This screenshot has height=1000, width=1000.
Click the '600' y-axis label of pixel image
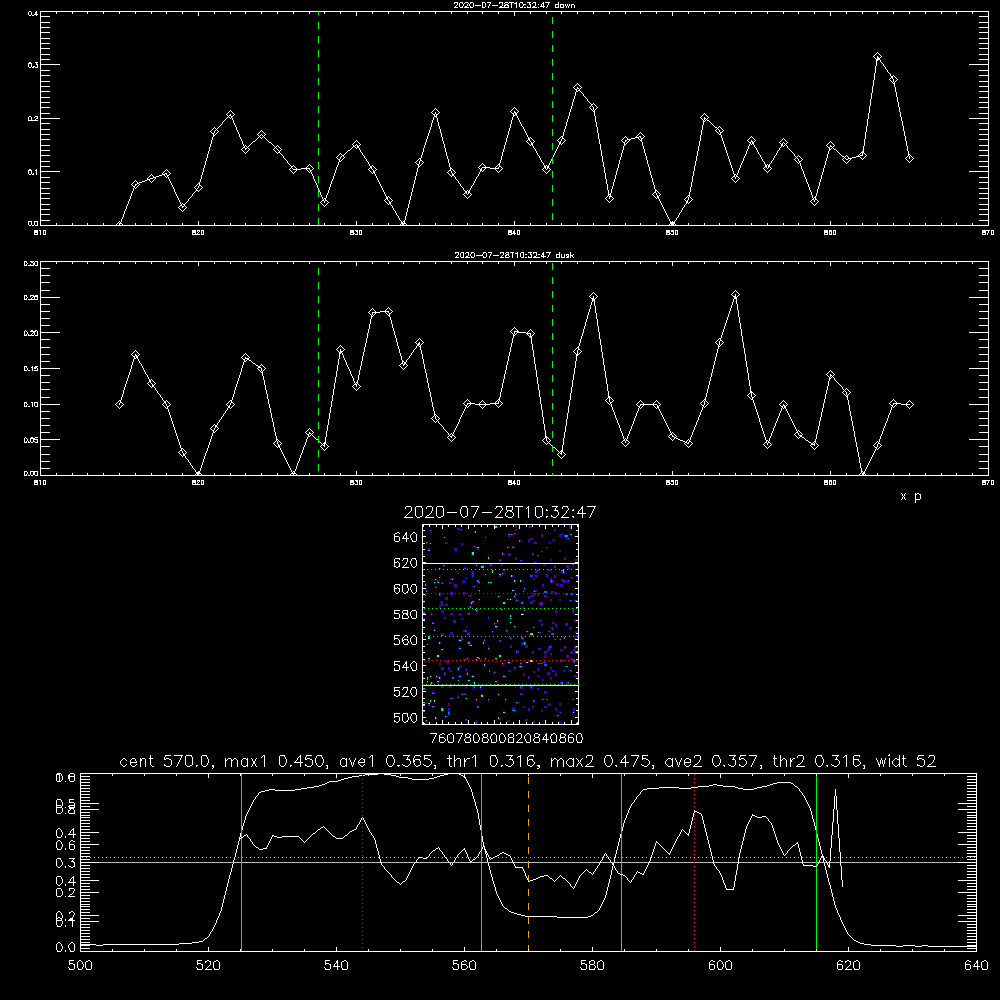click(x=405, y=589)
